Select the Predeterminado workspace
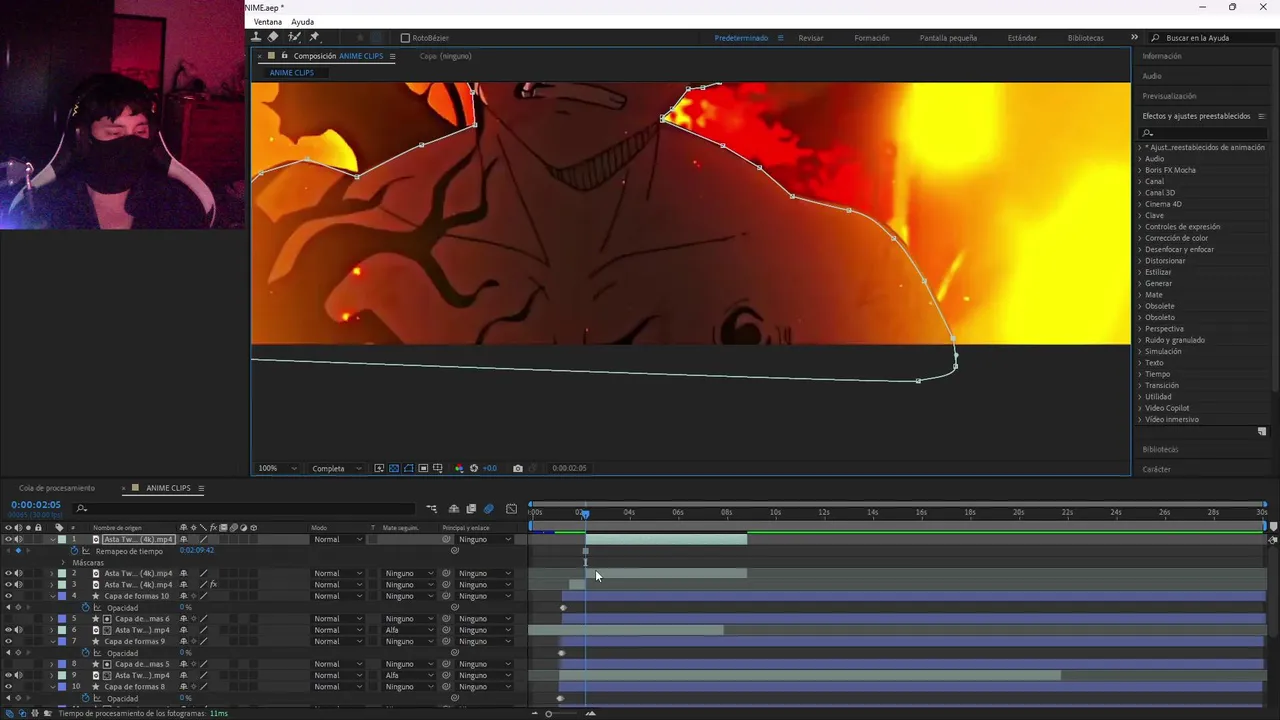1280x720 pixels. [x=741, y=38]
